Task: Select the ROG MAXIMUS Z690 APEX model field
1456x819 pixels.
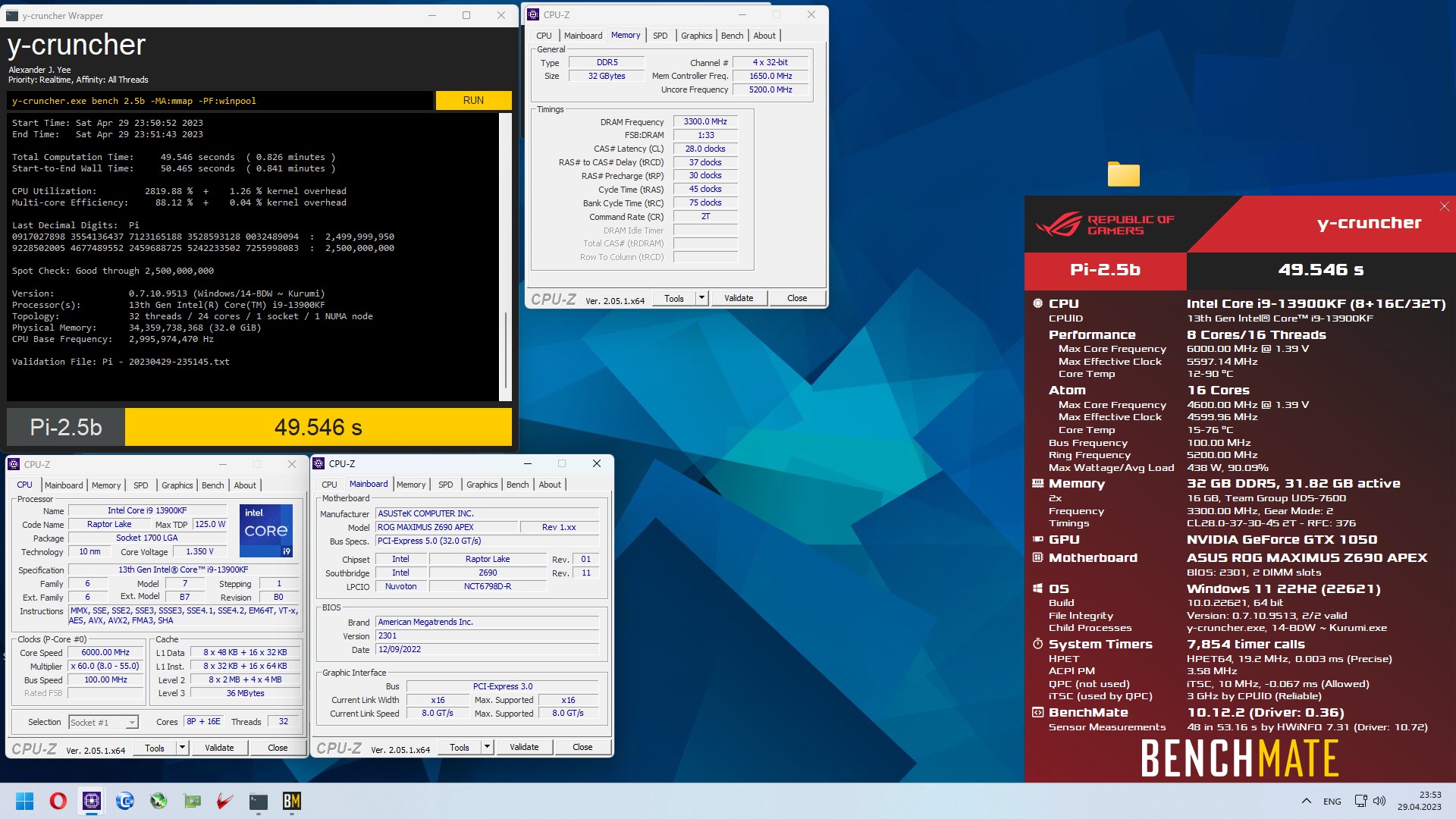Action: (445, 527)
